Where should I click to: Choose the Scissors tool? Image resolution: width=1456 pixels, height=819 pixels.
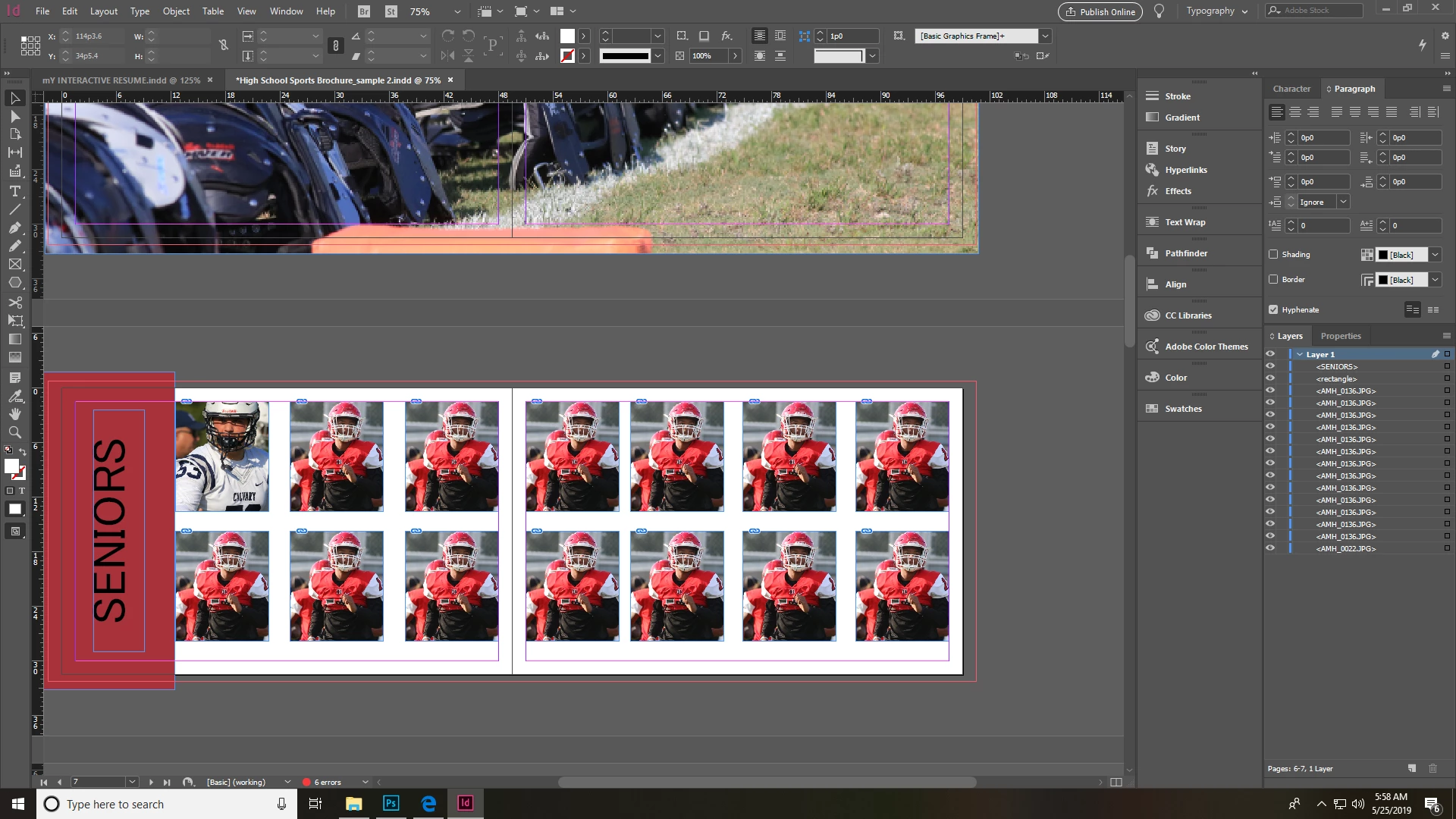[x=14, y=302]
